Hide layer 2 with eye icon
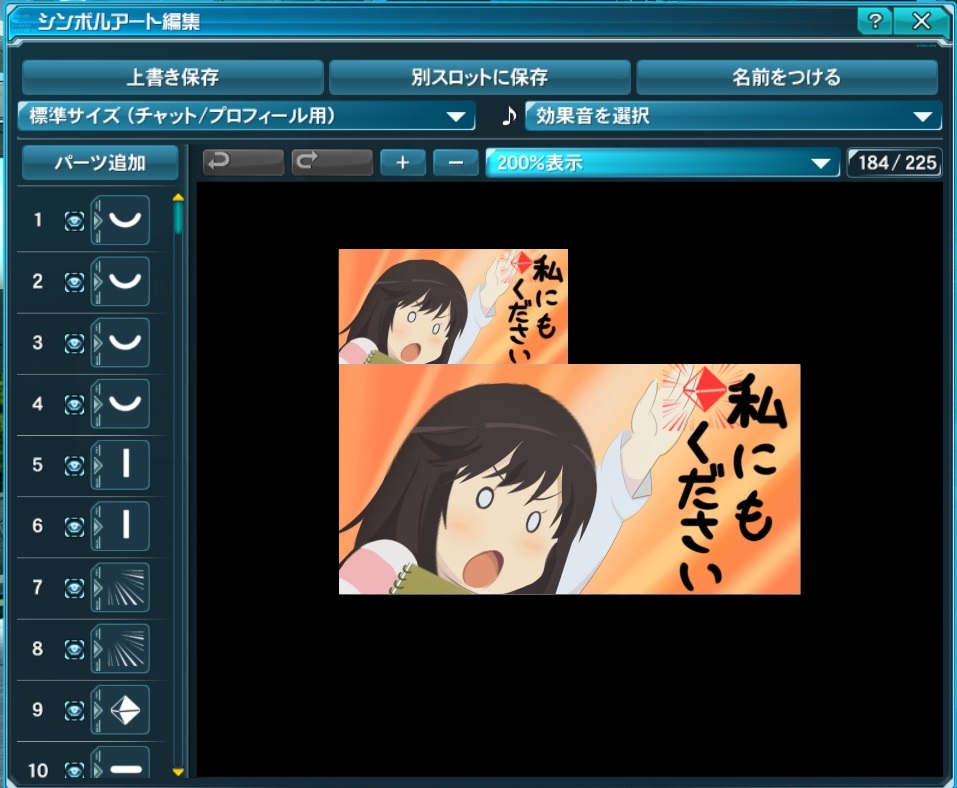 click(74, 282)
